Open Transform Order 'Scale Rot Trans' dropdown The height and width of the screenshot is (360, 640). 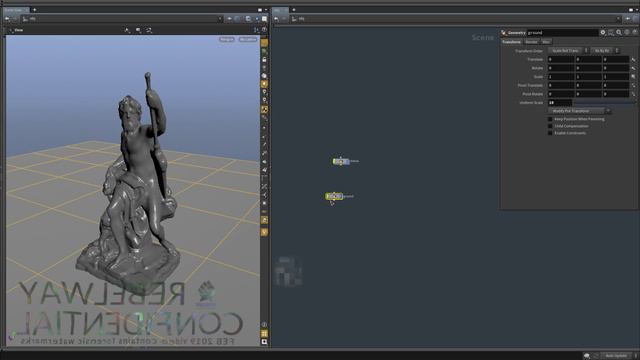click(568, 51)
